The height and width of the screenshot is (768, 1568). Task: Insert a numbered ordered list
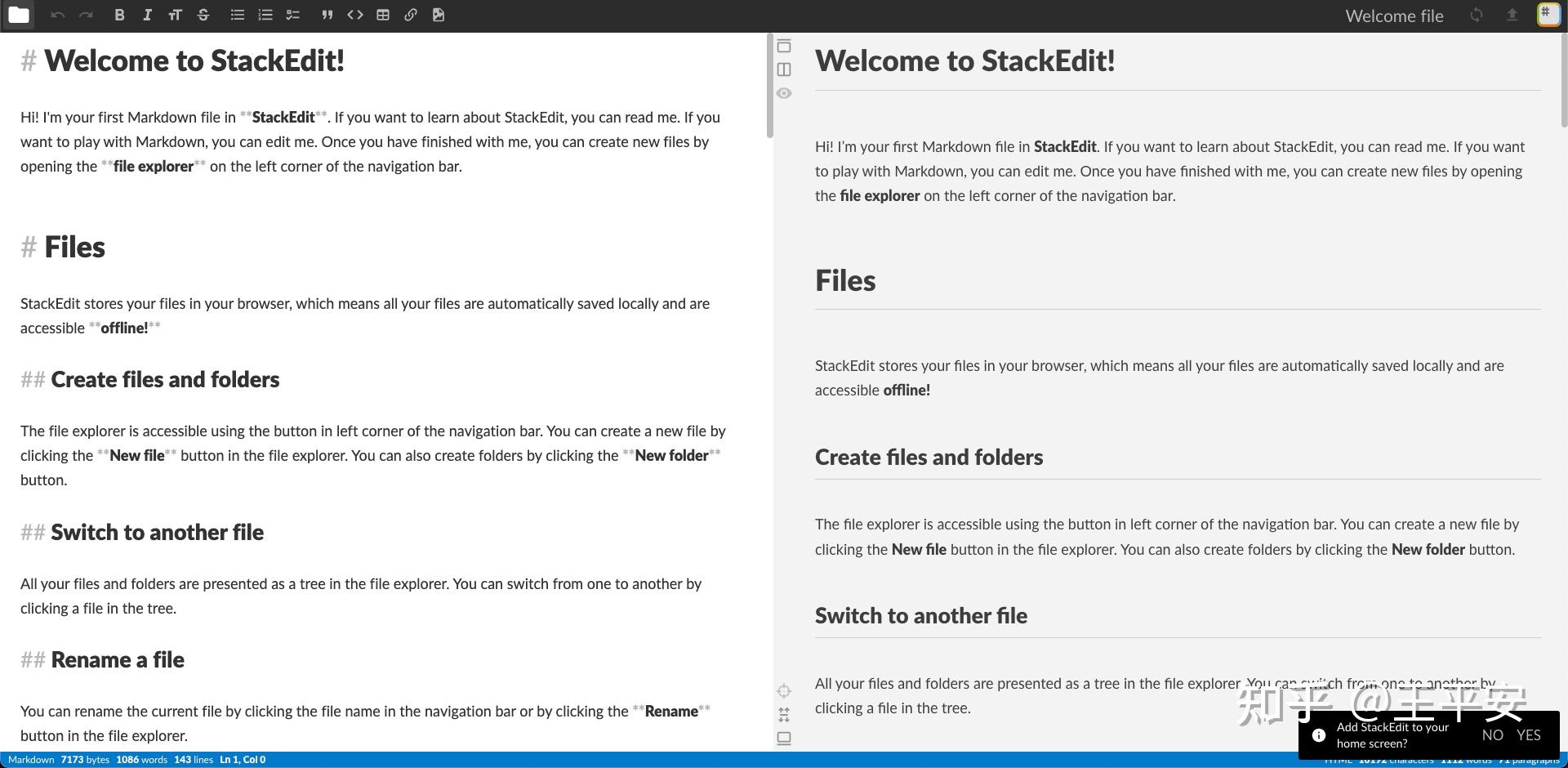coord(265,15)
